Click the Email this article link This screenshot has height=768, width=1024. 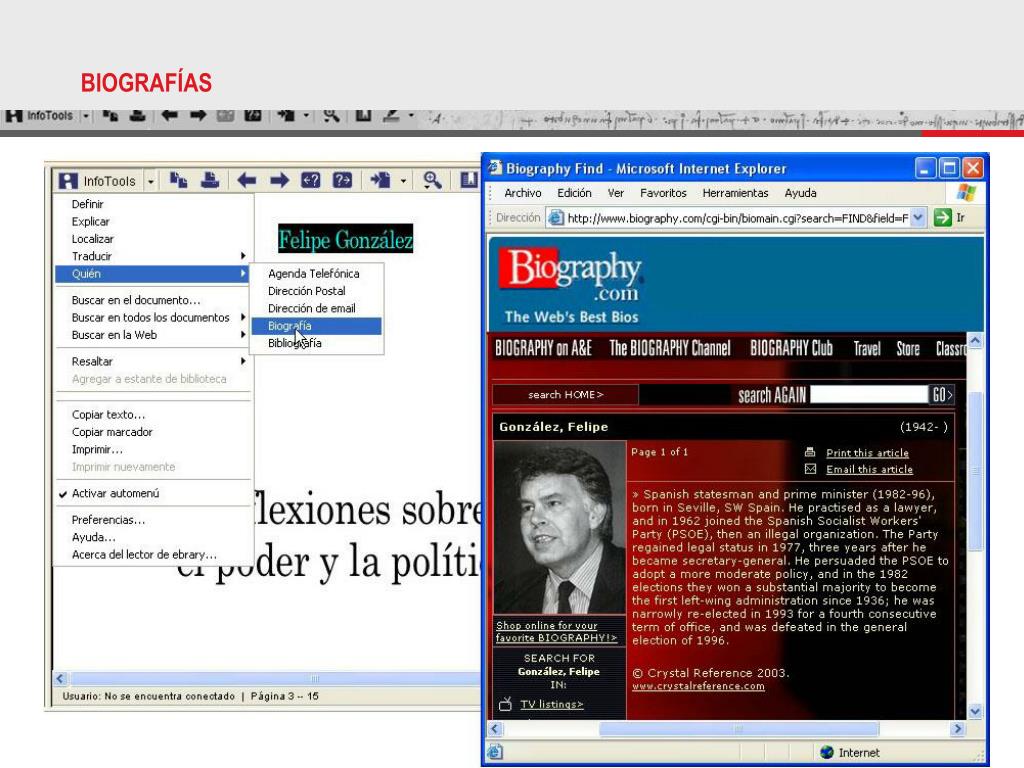pos(869,469)
